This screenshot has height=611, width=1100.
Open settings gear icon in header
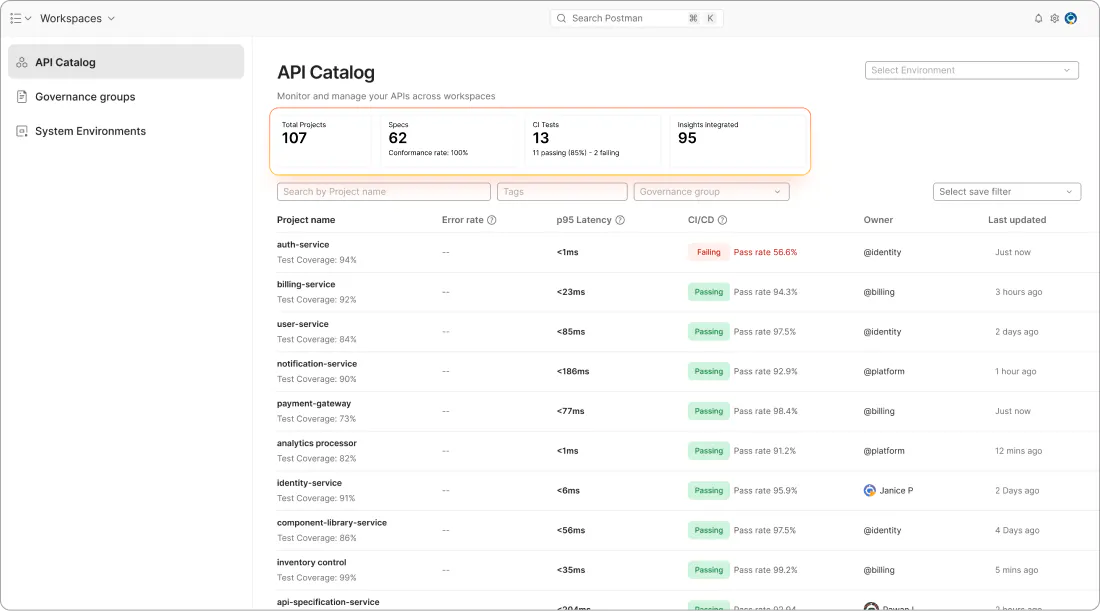[x=1054, y=18]
